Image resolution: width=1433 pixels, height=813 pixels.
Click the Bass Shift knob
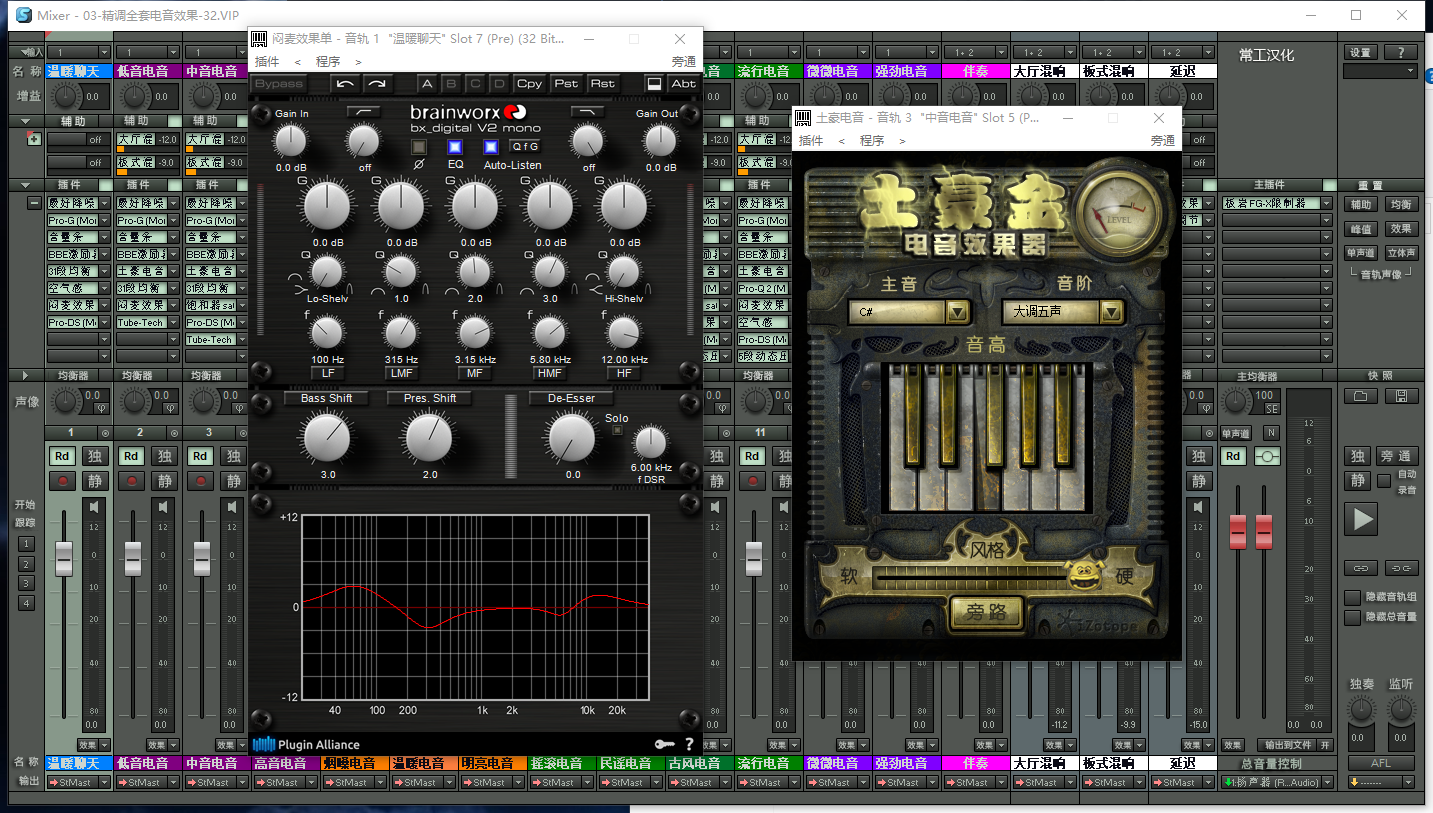tap(327, 439)
